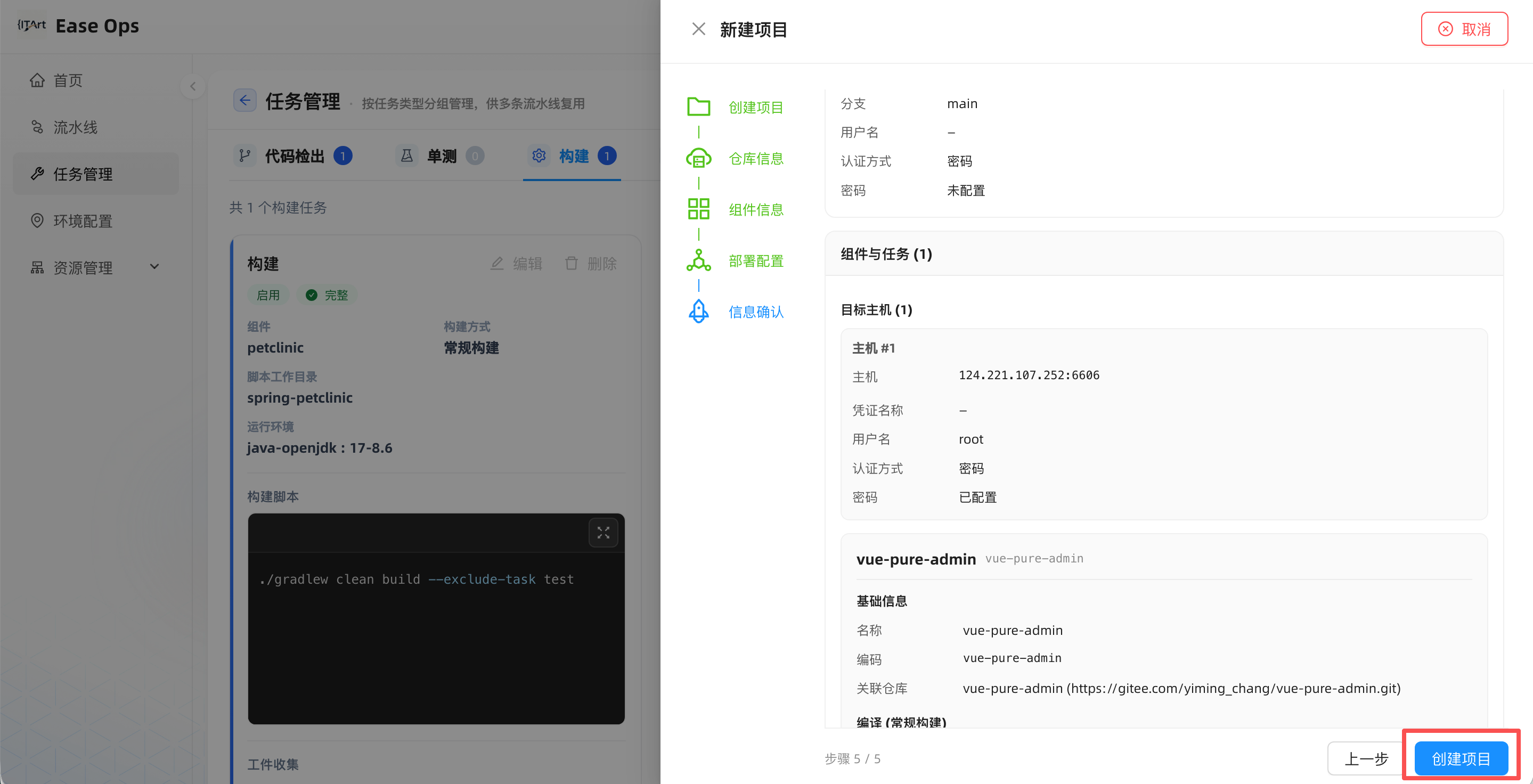Select the 部署配置 step icon
1533x784 pixels.
[x=699, y=260]
